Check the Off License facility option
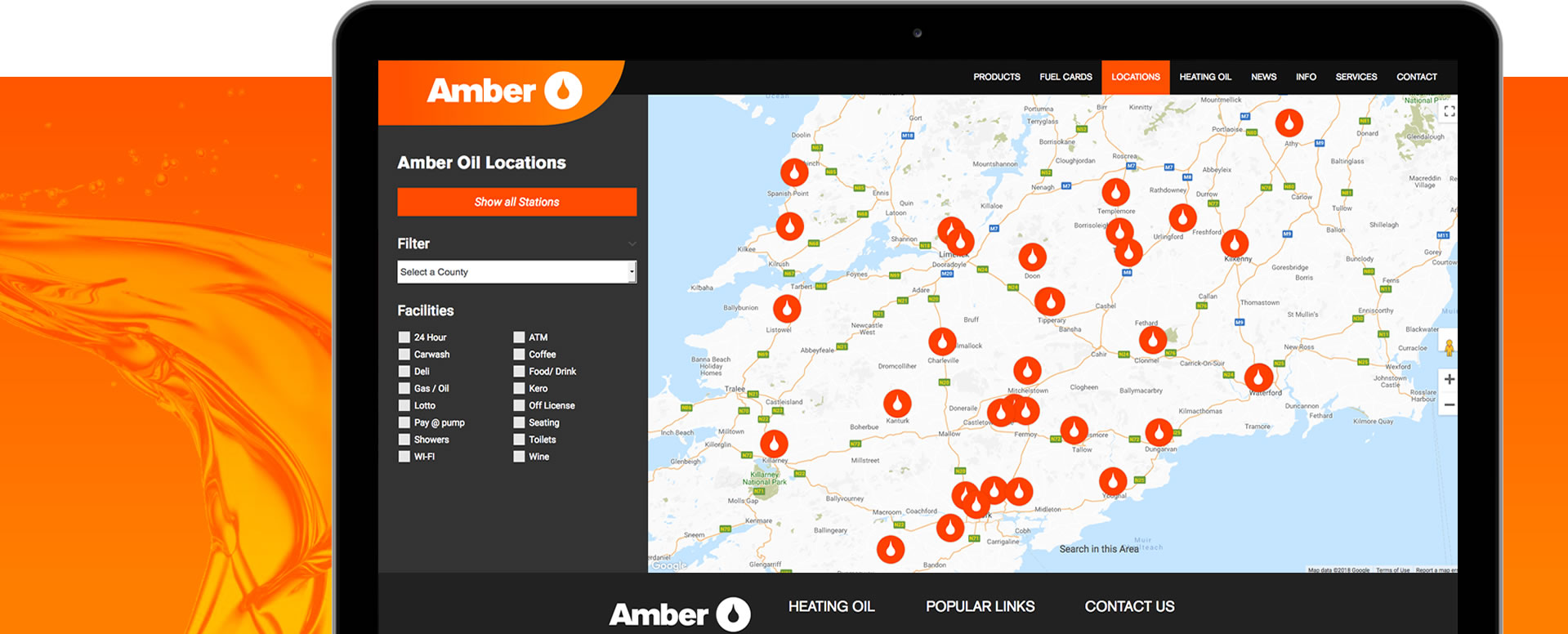 point(519,405)
